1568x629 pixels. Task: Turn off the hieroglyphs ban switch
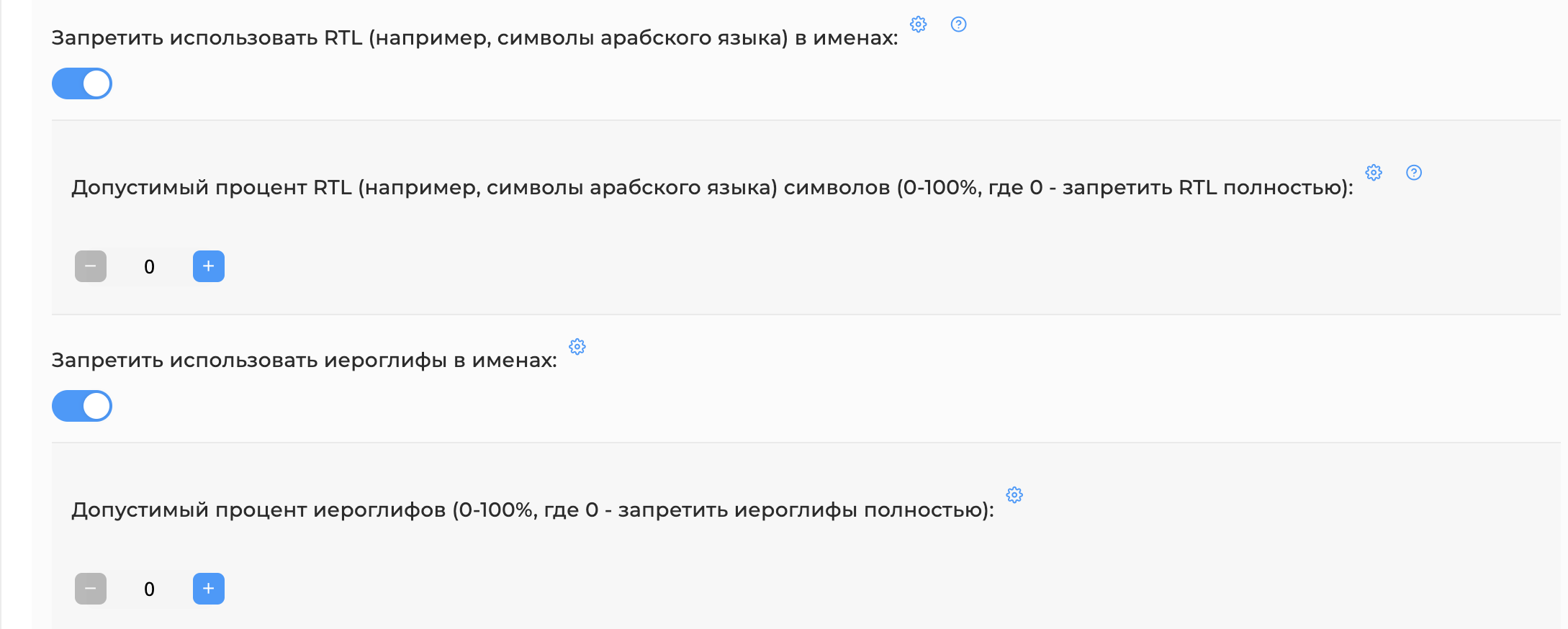click(x=82, y=406)
